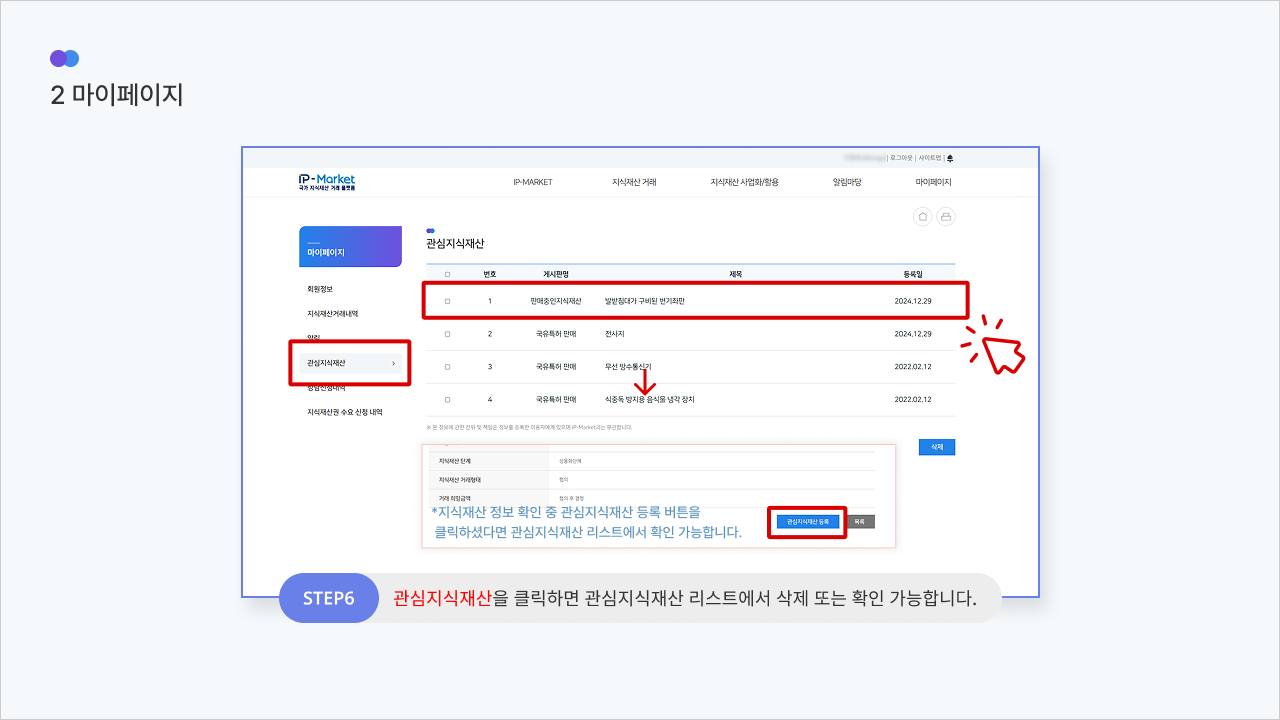
Task: Click the gray 목록 button
Action: tap(860, 522)
